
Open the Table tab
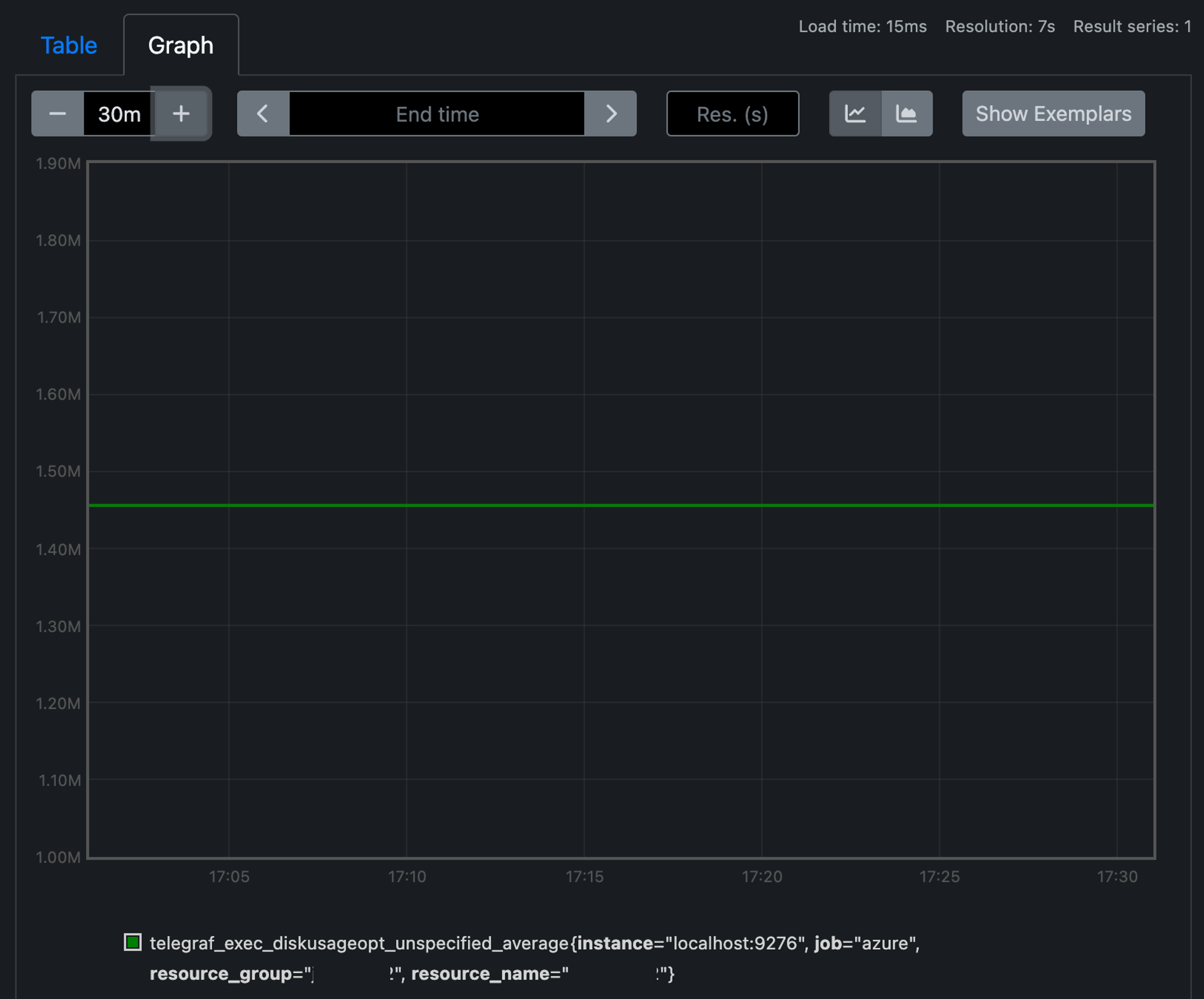(x=69, y=45)
